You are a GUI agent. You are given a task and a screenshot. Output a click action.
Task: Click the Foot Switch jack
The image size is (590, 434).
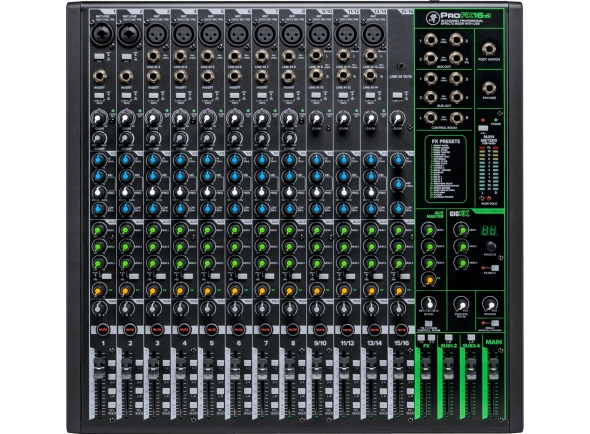click(x=489, y=49)
